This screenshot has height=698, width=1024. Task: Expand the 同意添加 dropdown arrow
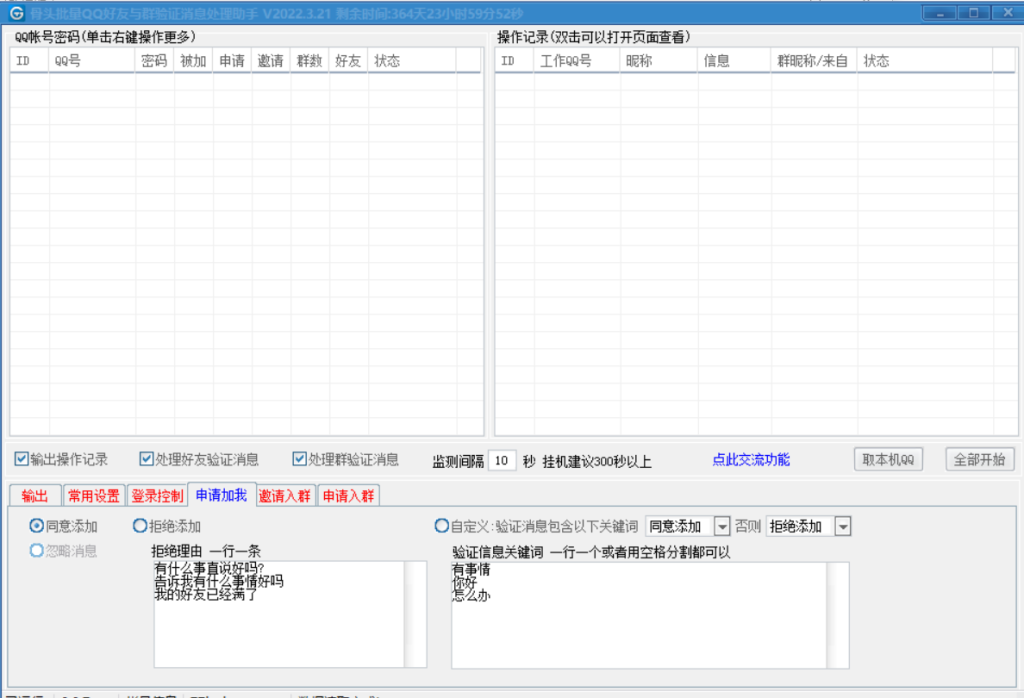tap(722, 527)
